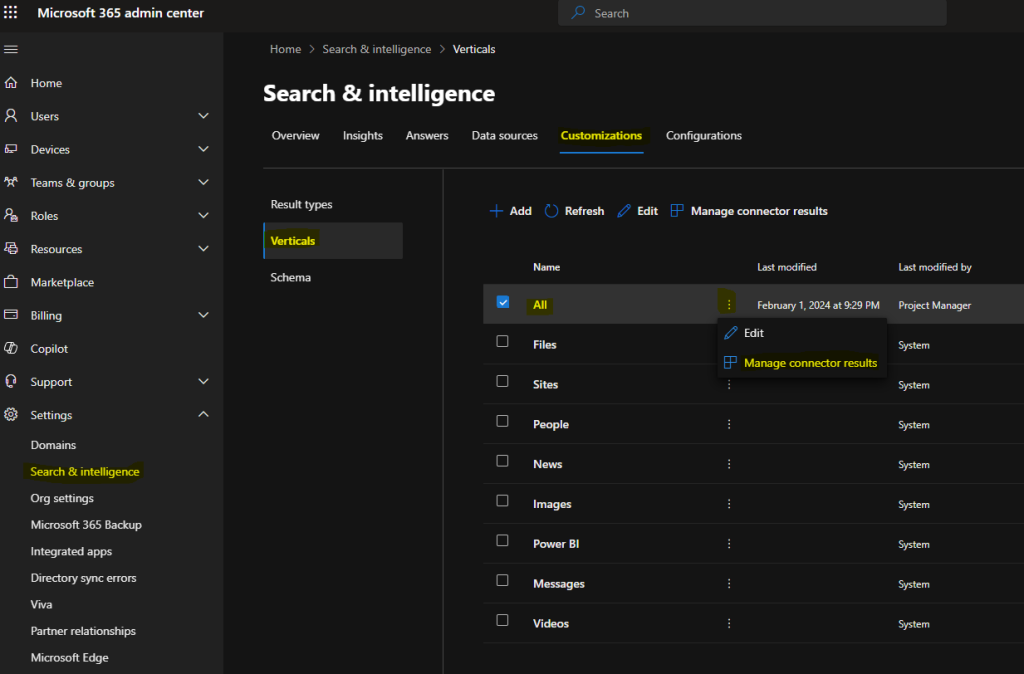Click the Marketplace bag icon

click(x=11, y=281)
